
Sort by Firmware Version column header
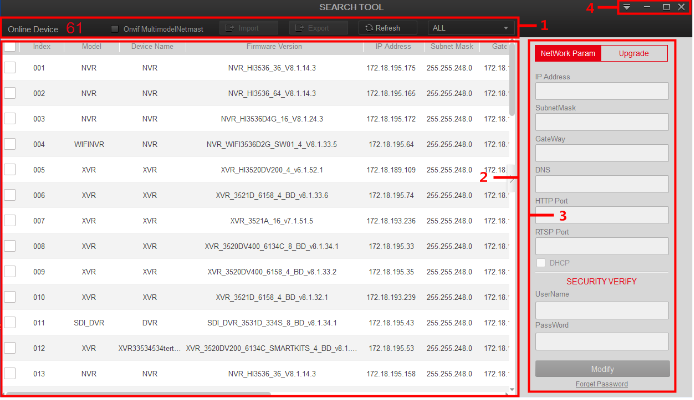coord(273,47)
